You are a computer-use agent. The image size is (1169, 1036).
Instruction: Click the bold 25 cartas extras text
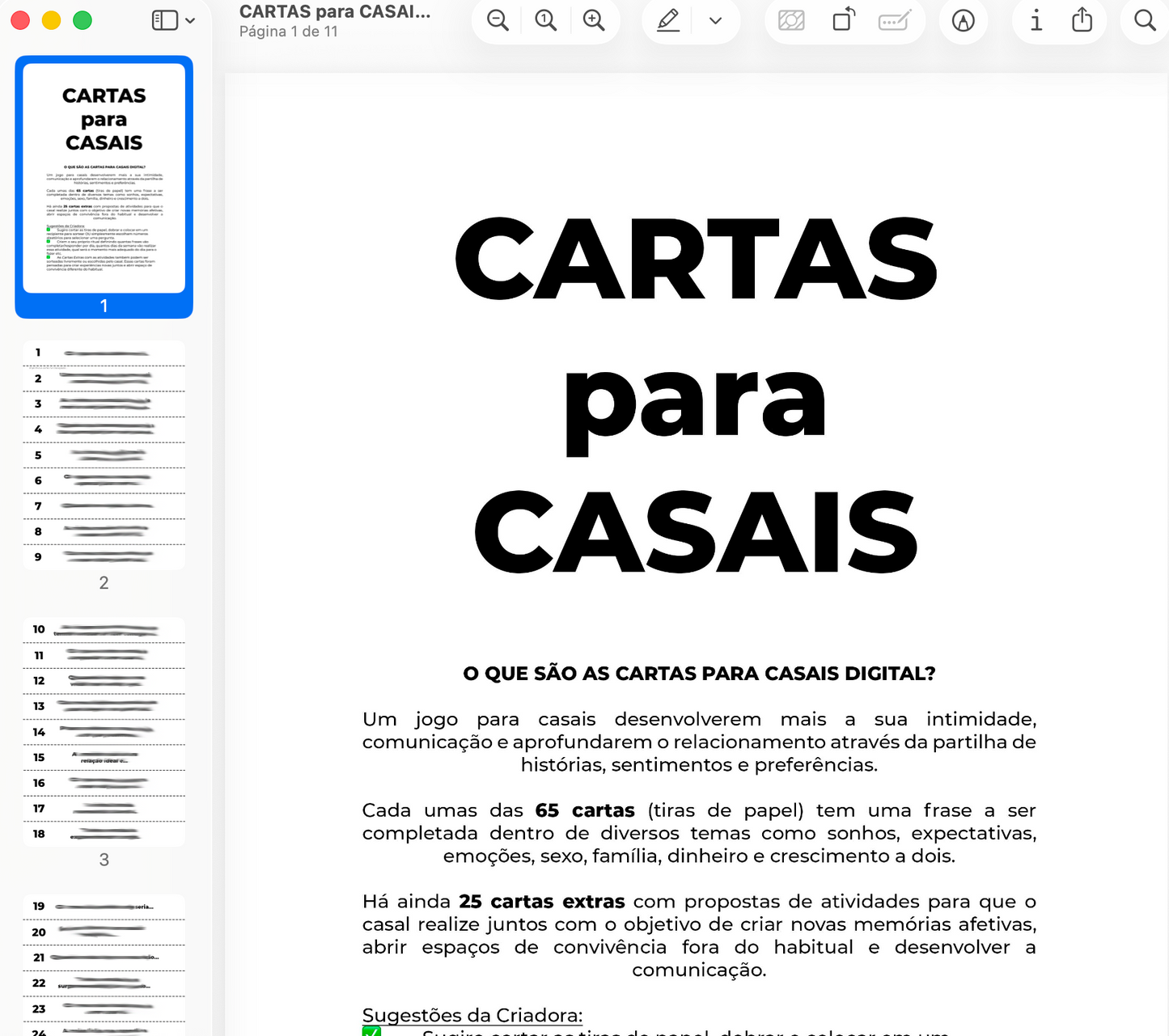(x=542, y=902)
